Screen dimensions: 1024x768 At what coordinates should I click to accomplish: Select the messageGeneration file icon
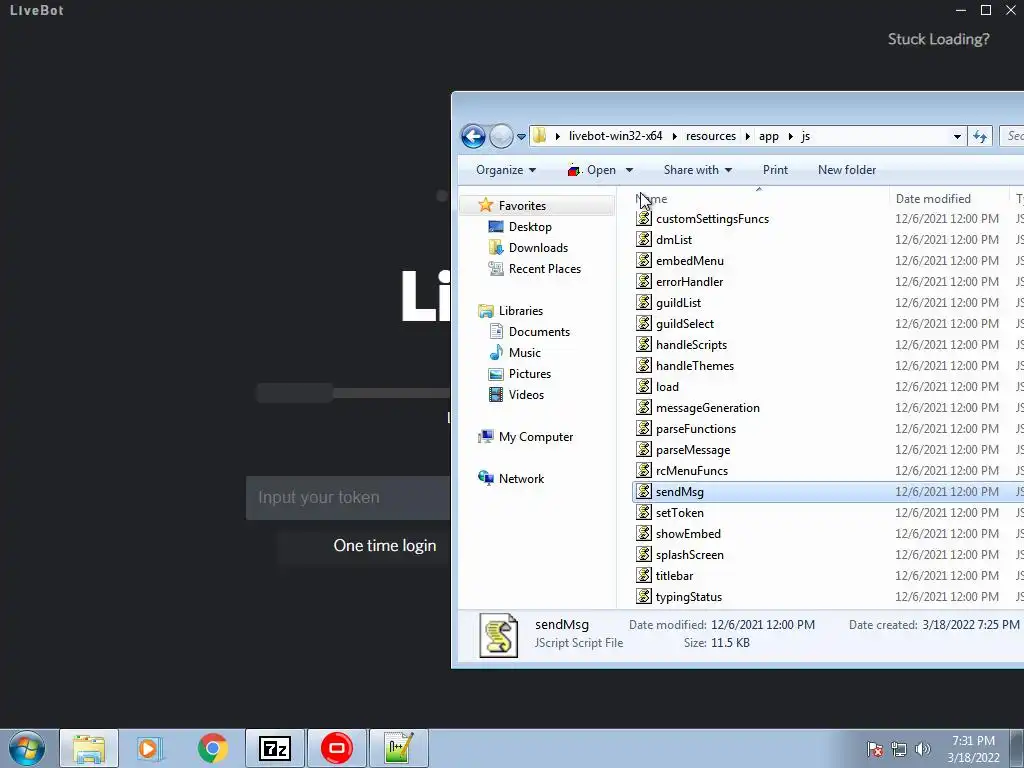click(644, 407)
